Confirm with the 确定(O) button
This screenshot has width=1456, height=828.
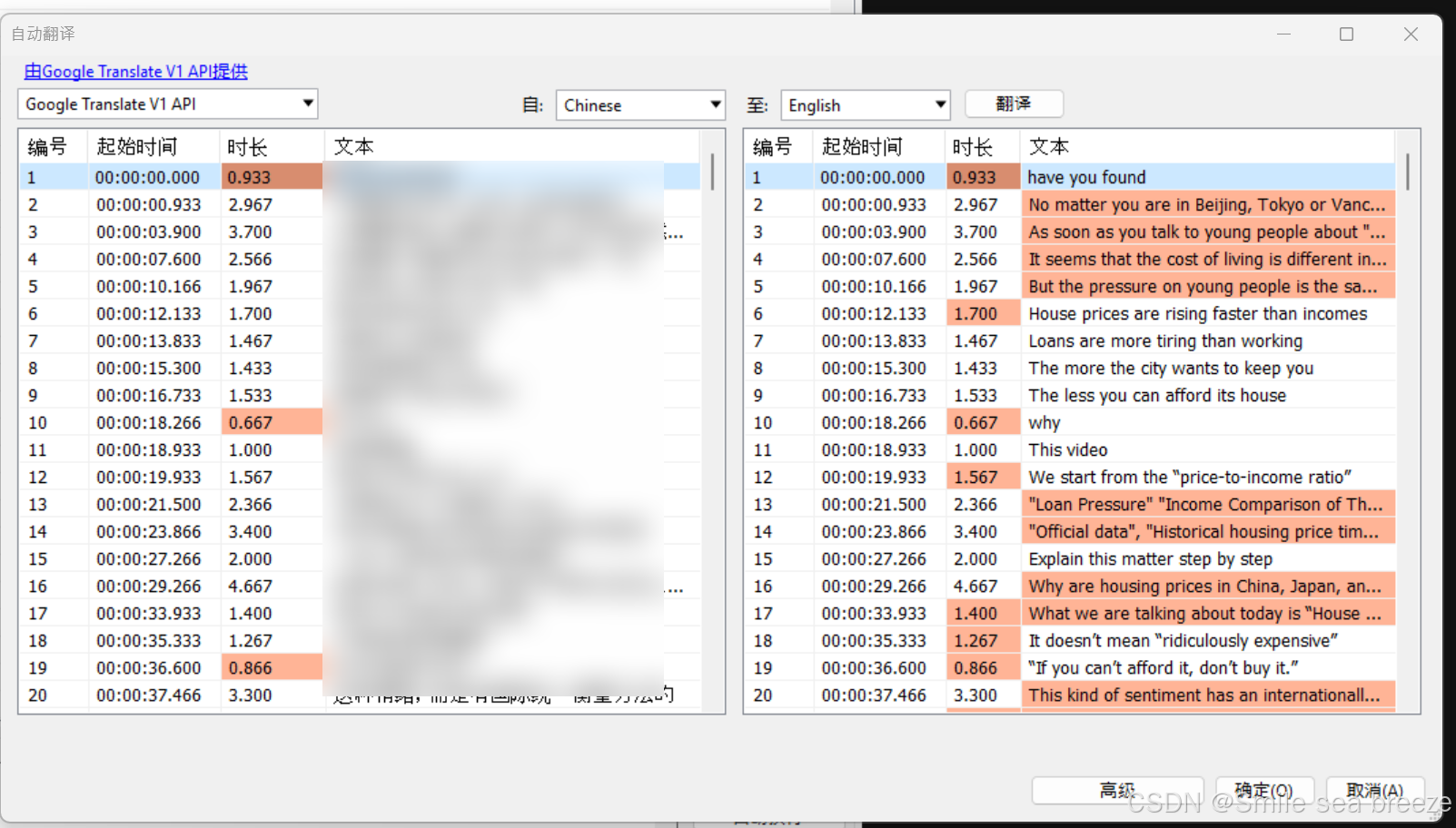1264,790
